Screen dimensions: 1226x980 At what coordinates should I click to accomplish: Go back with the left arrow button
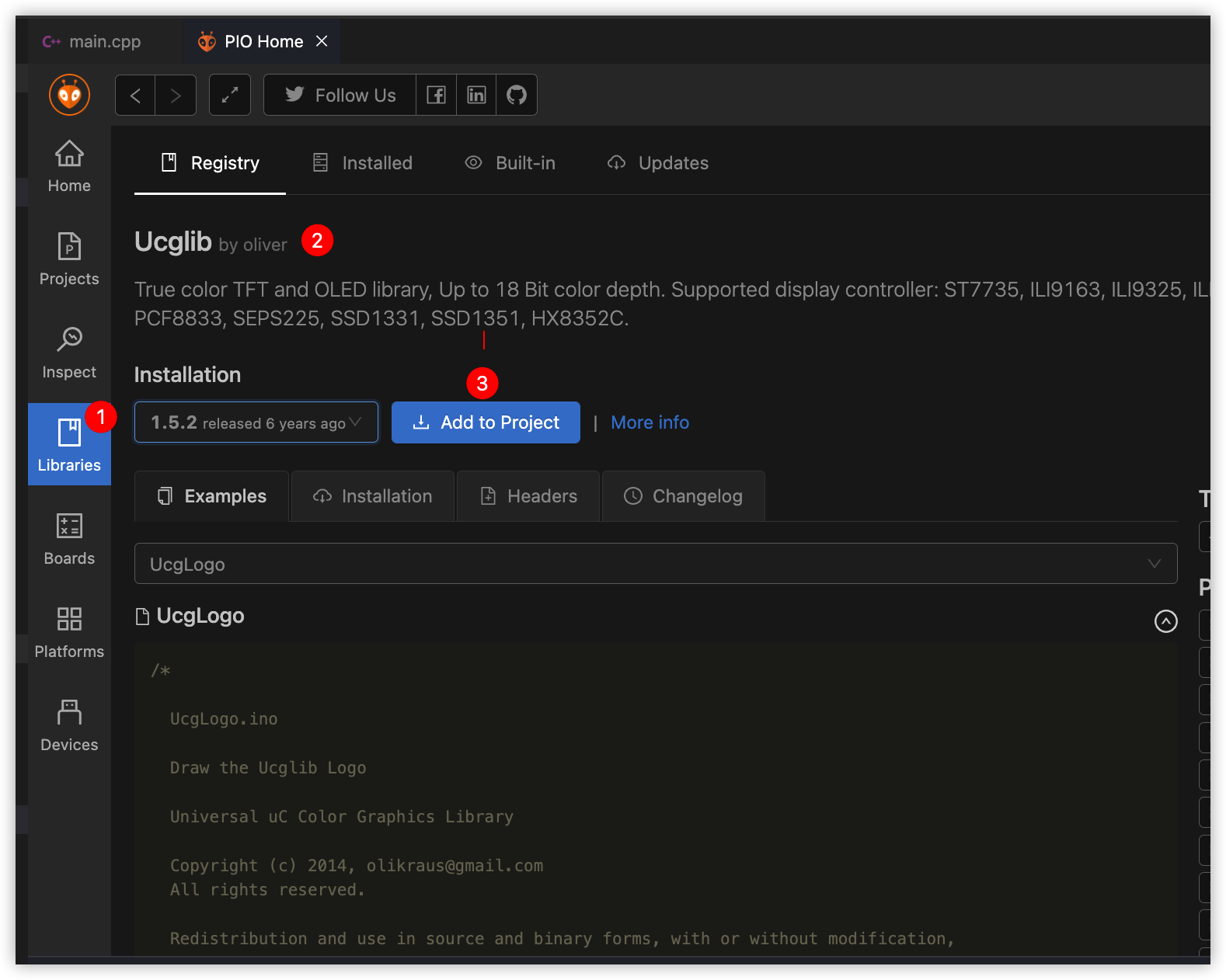(135, 95)
